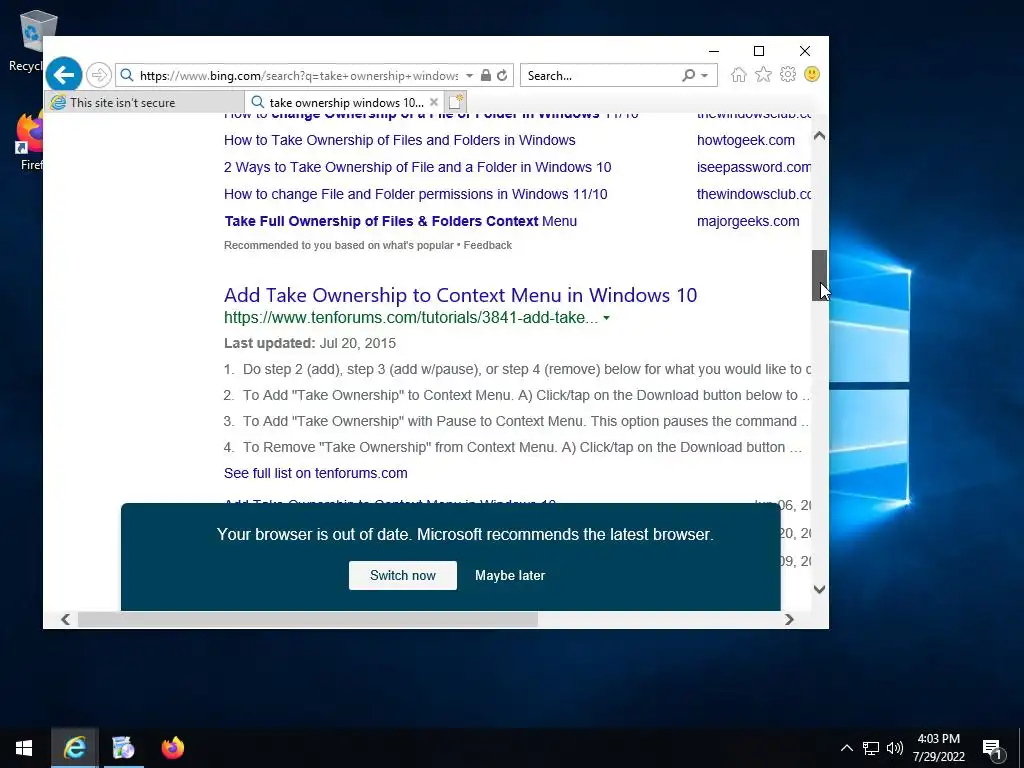Click the Internet Explorer back arrow
The height and width of the screenshot is (768, 1024).
point(64,75)
